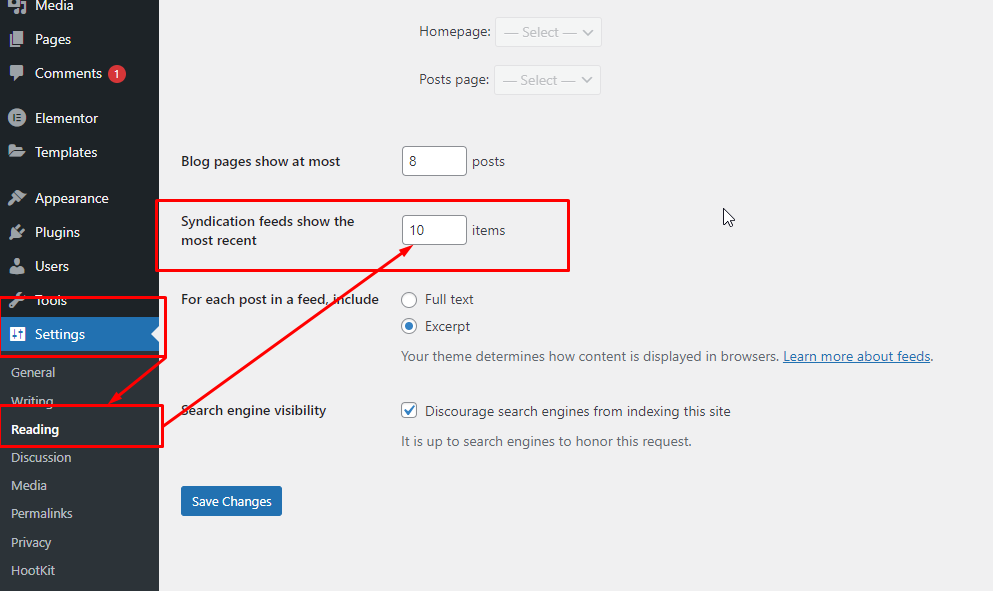Open HootKit settings submenu

click(33, 570)
